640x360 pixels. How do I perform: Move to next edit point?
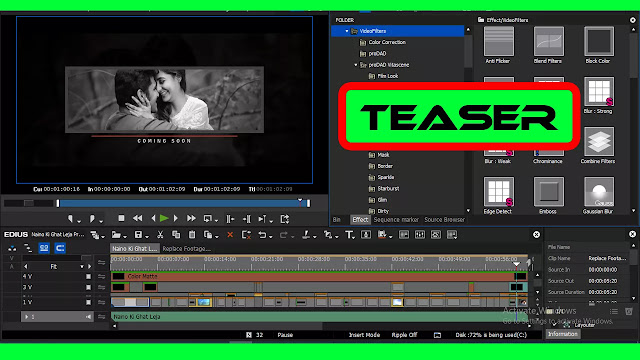pyautogui.click(x=247, y=219)
